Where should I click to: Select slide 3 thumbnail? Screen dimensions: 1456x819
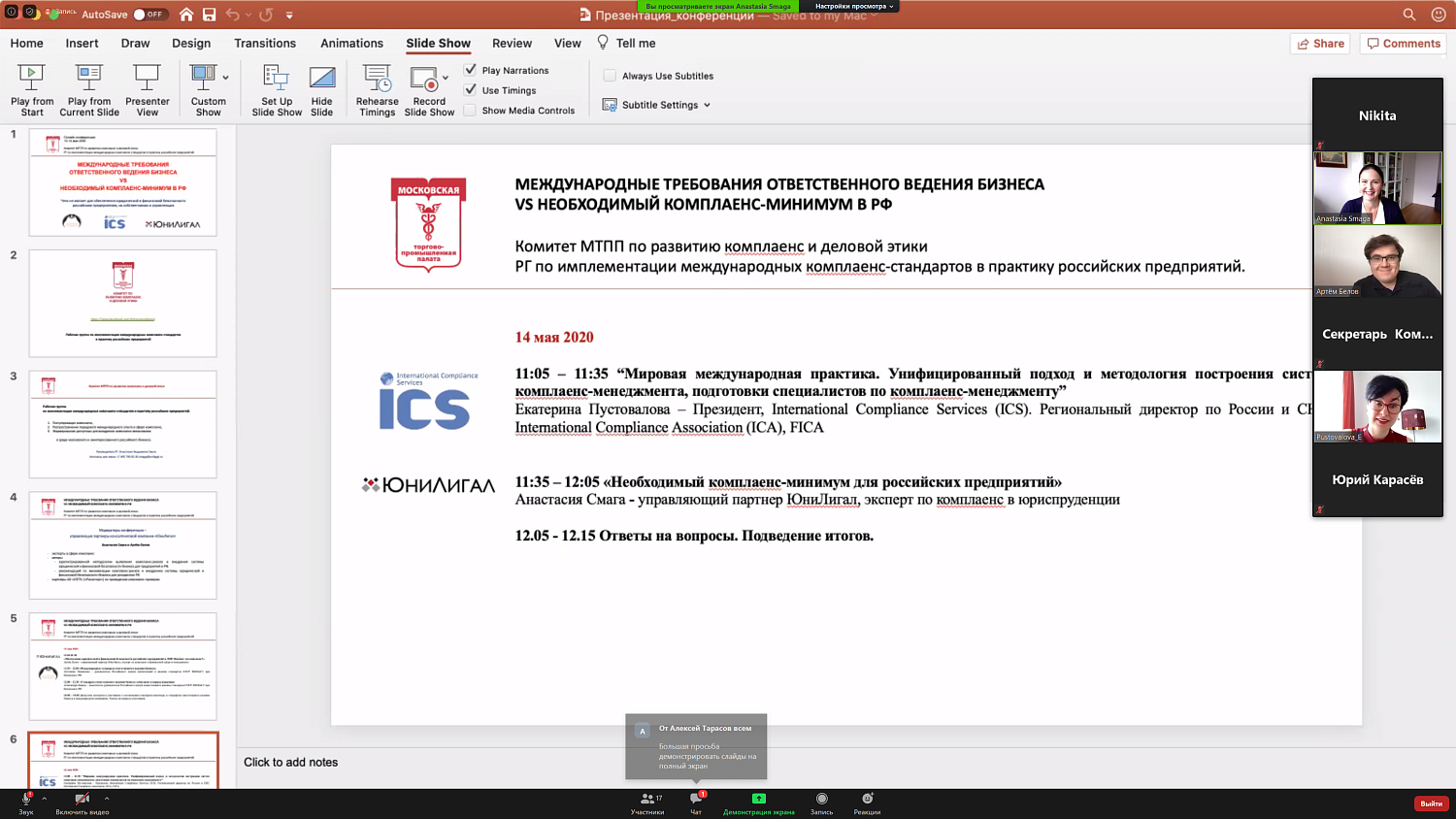[x=123, y=424]
